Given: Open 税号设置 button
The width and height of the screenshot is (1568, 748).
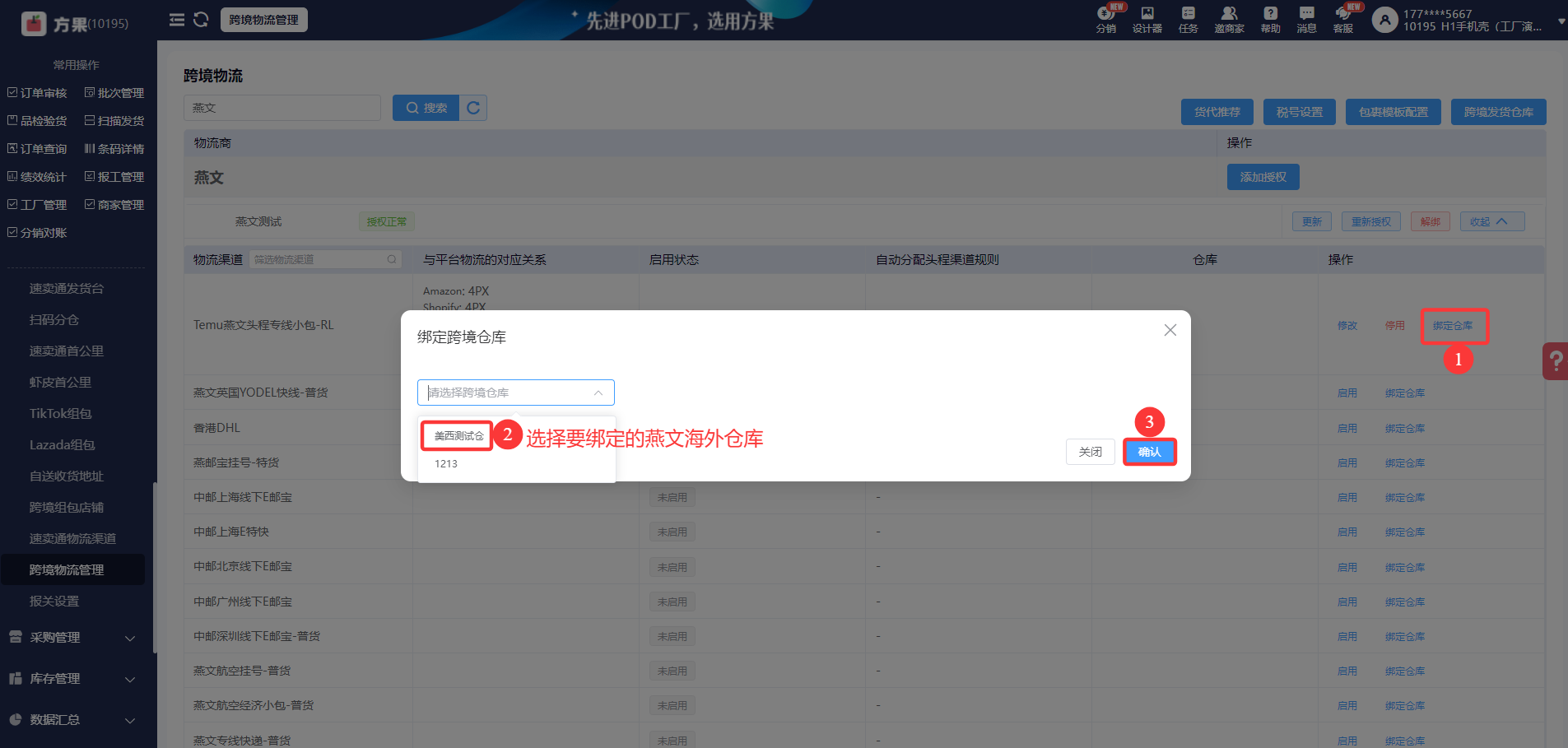Looking at the screenshot, I should click(x=1300, y=112).
